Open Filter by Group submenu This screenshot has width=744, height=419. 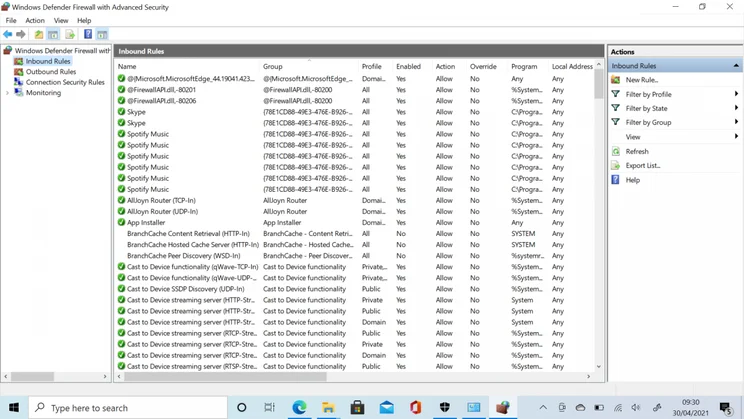click(648, 122)
